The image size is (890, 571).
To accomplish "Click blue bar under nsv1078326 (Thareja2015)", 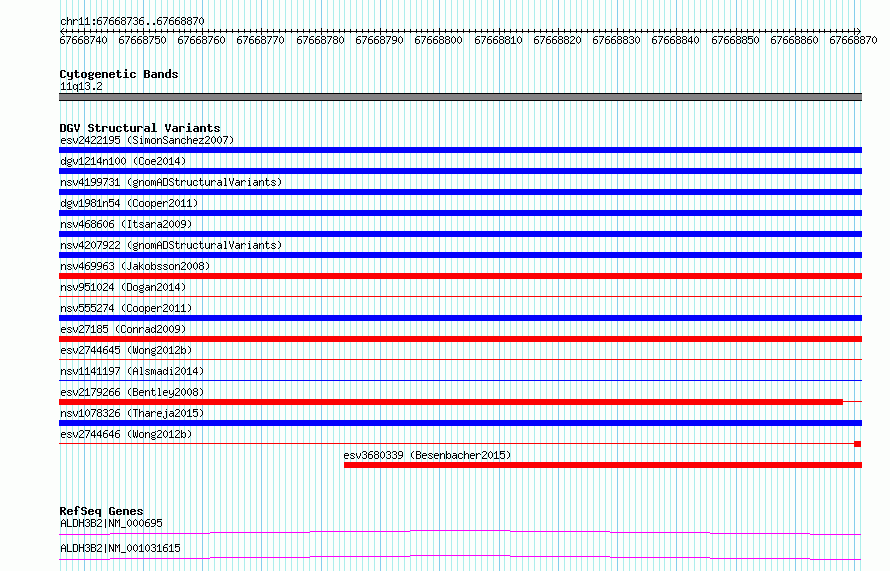I will pos(460,423).
